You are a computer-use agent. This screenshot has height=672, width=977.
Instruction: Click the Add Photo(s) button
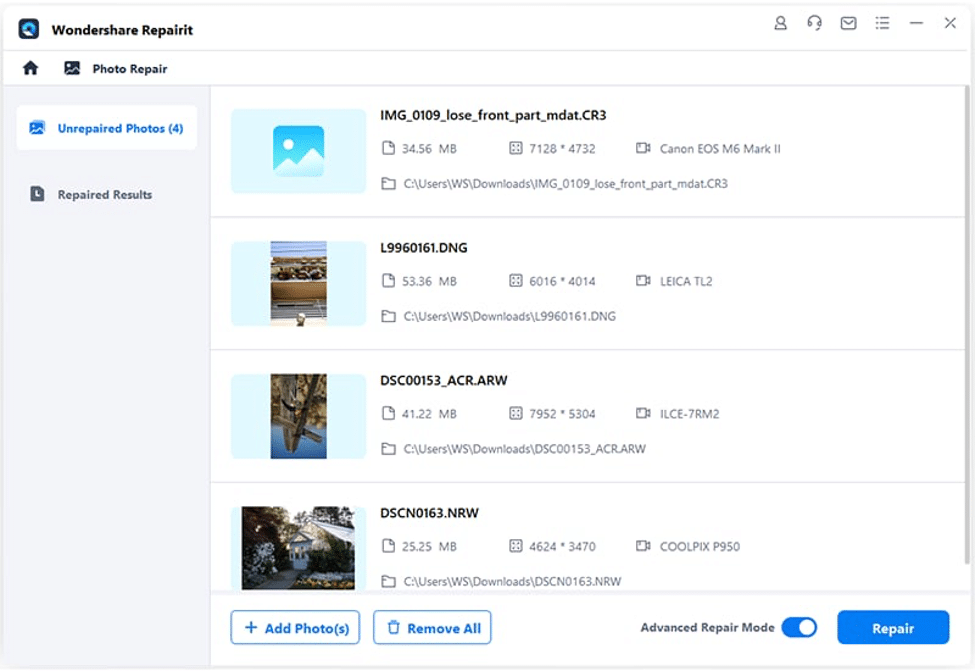coord(296,628)
